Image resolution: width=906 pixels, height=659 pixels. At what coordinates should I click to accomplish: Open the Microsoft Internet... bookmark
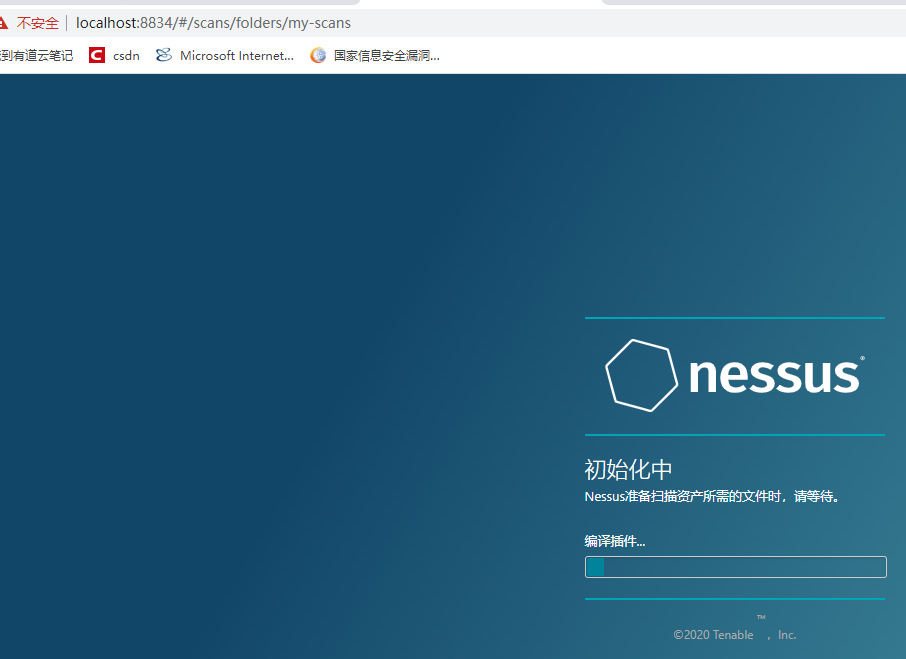(x=237, y=55)
